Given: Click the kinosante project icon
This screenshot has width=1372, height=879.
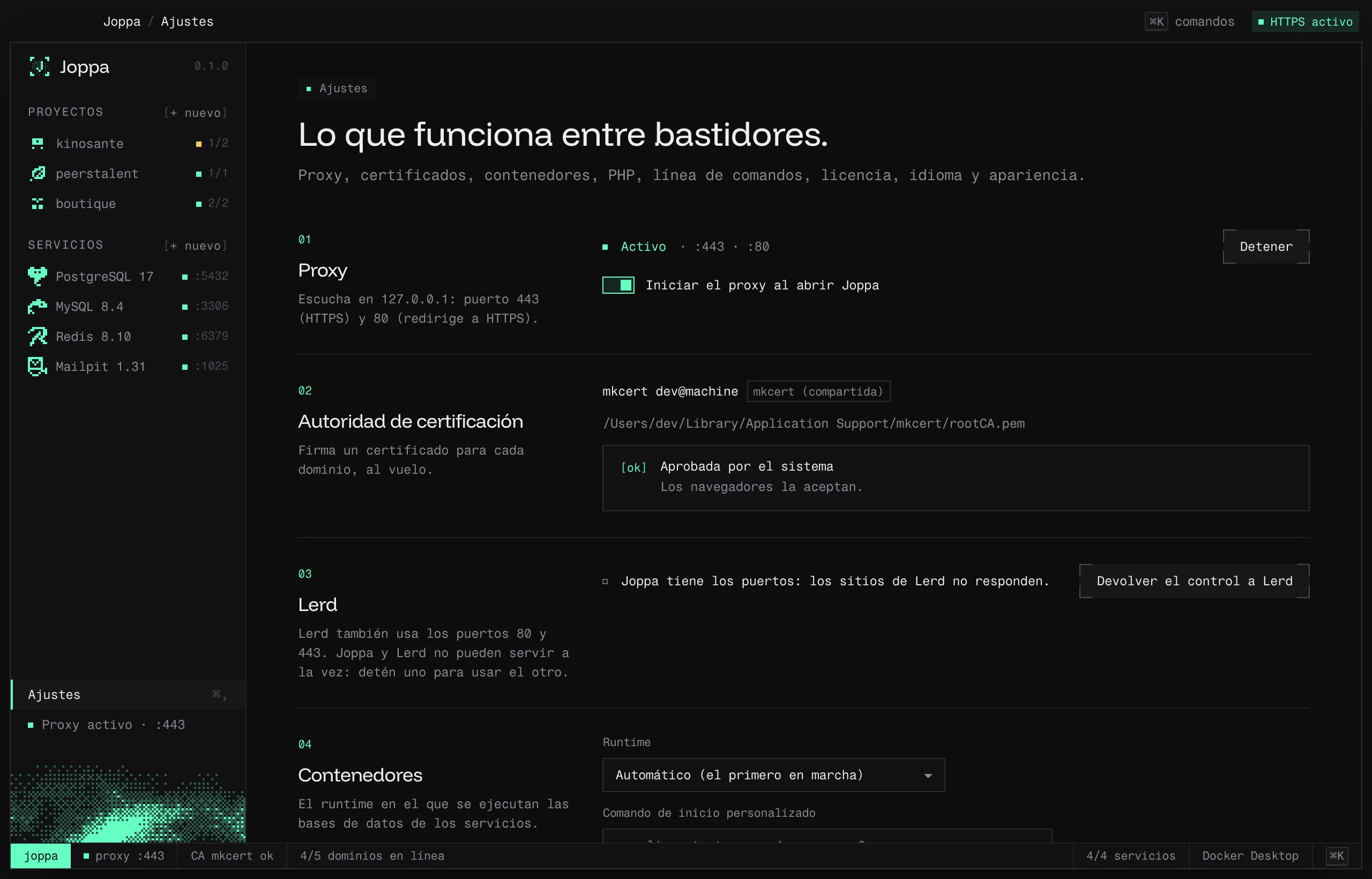Looking at the screenshot, I should [38, 143].
